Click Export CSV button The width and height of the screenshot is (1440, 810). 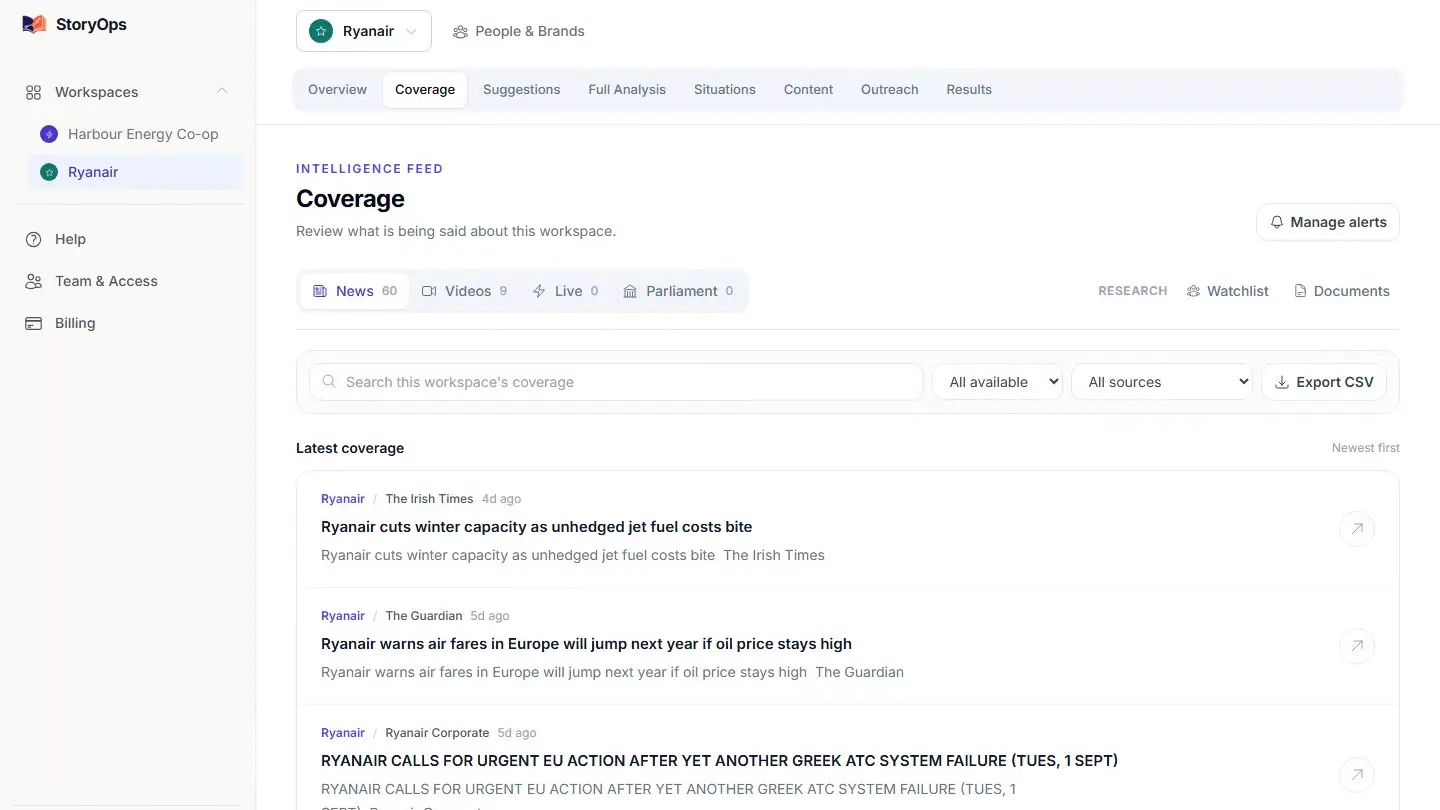[1324, 382]
